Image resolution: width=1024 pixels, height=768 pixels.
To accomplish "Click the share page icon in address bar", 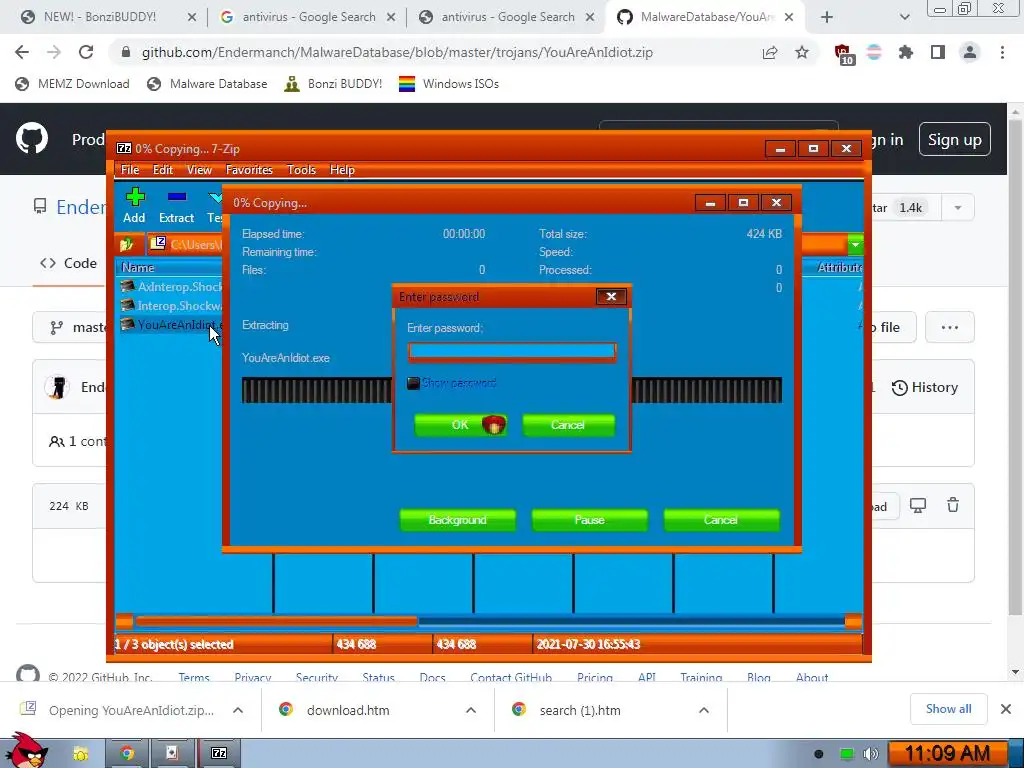I will [770, 52].
